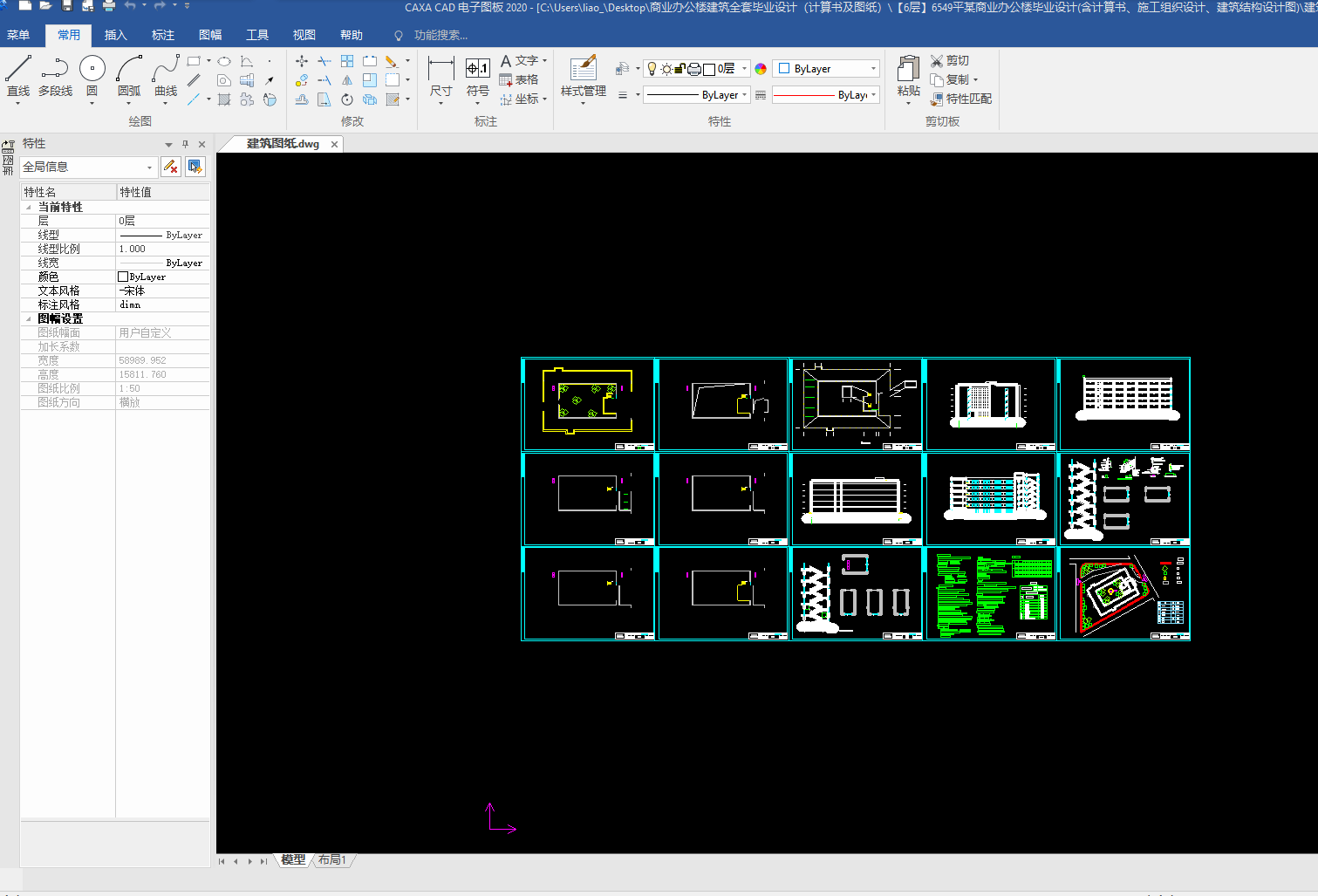Image resolution: width=1318 pixels, height=896 pixels.
Task: Pick the 多段线 polyline tool
Action: [55, 77]
